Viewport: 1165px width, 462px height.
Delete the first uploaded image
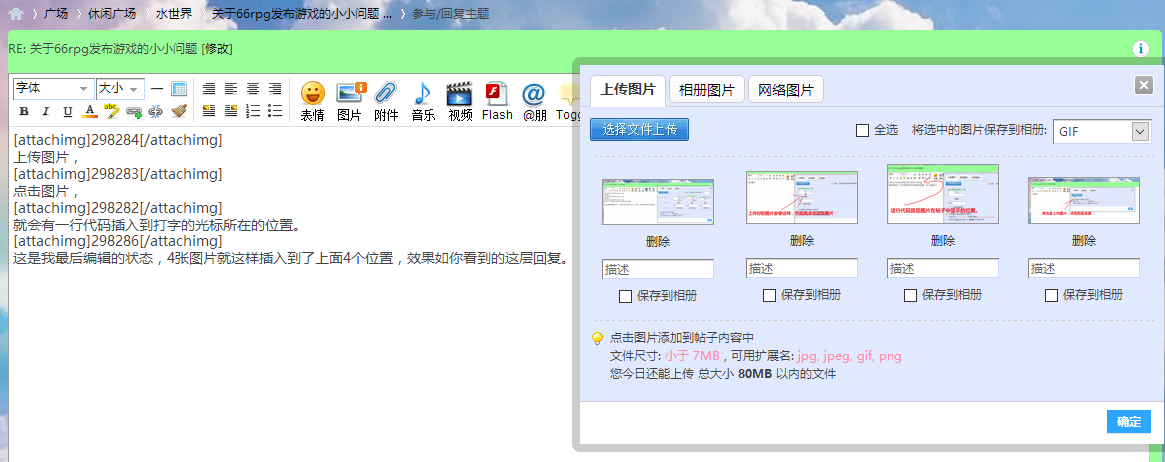658,241
